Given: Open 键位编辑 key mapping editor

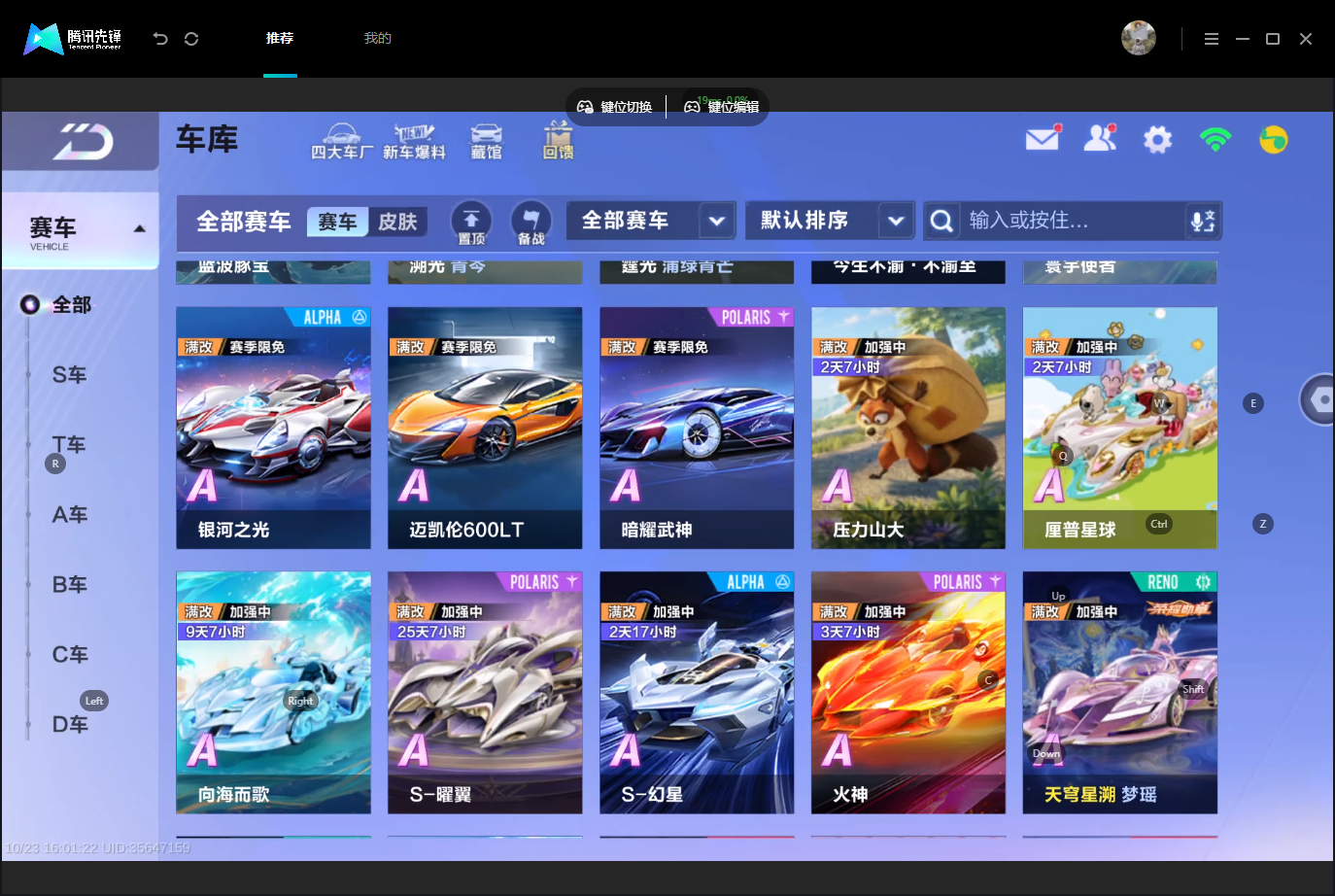Looking at the screenshot, I should tap(721, 107).
